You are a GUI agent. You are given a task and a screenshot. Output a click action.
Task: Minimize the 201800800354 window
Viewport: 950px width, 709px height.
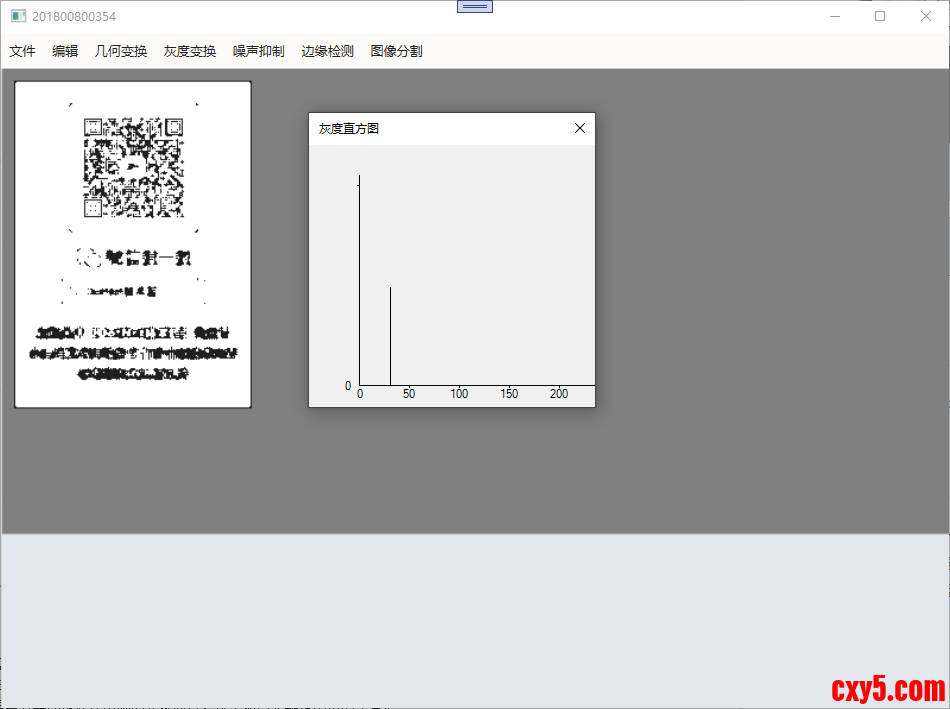tap(835, 16)
